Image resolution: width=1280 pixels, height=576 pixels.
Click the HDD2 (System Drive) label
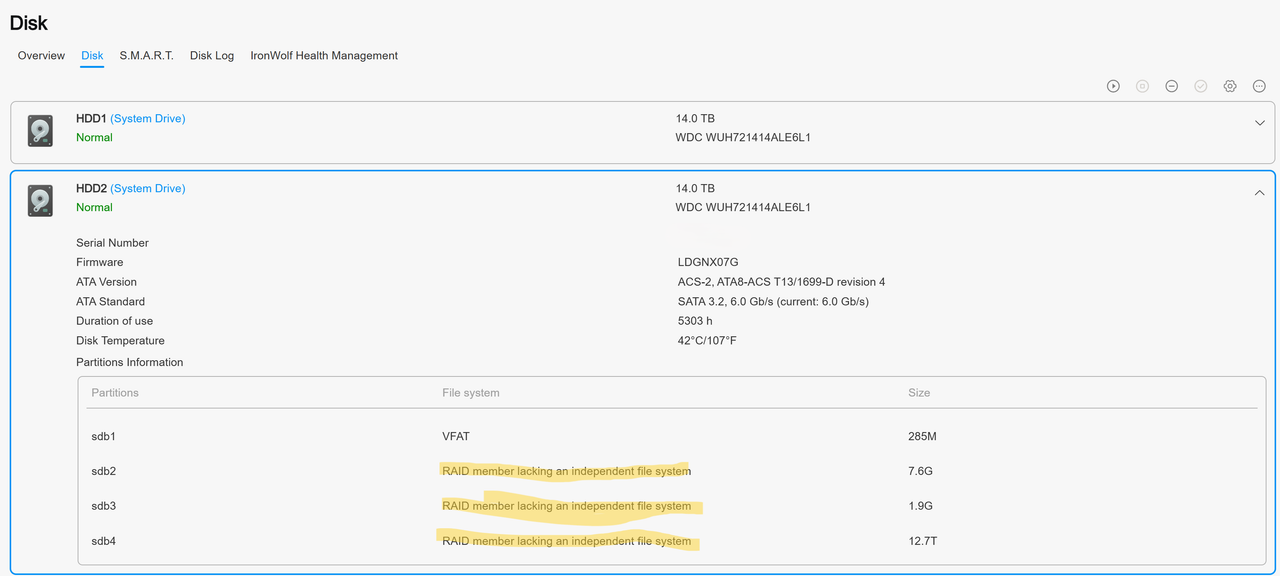(130, 188)
